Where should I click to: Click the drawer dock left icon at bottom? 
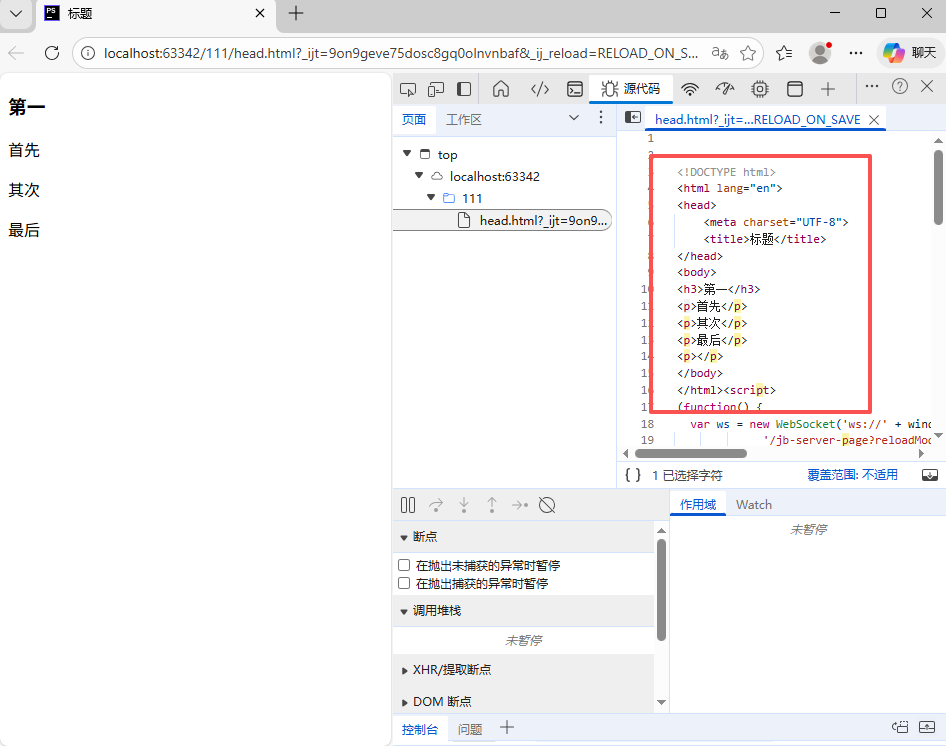click(x=900, y=727)
